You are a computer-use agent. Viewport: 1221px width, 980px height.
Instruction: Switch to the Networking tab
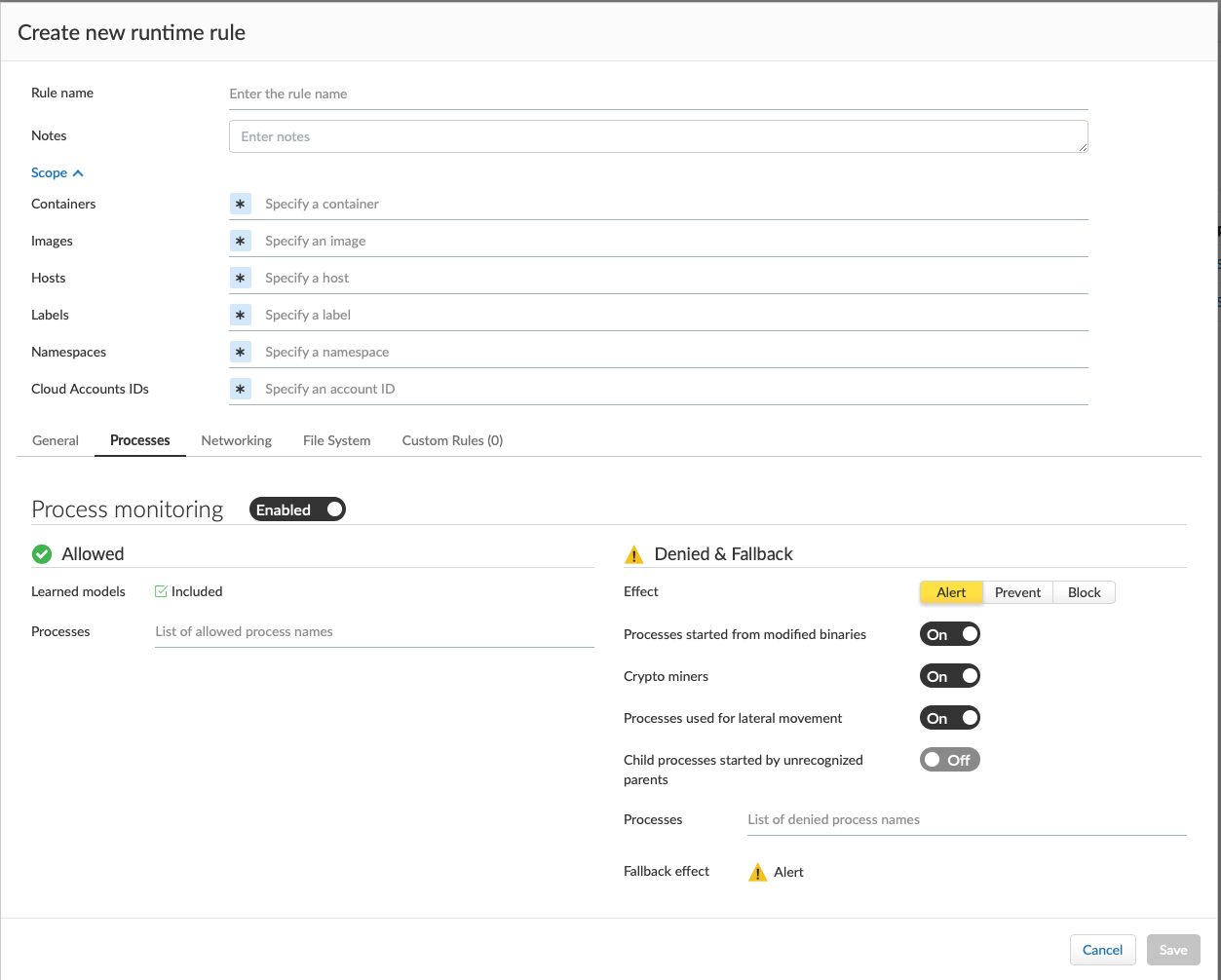click(236, 440)
